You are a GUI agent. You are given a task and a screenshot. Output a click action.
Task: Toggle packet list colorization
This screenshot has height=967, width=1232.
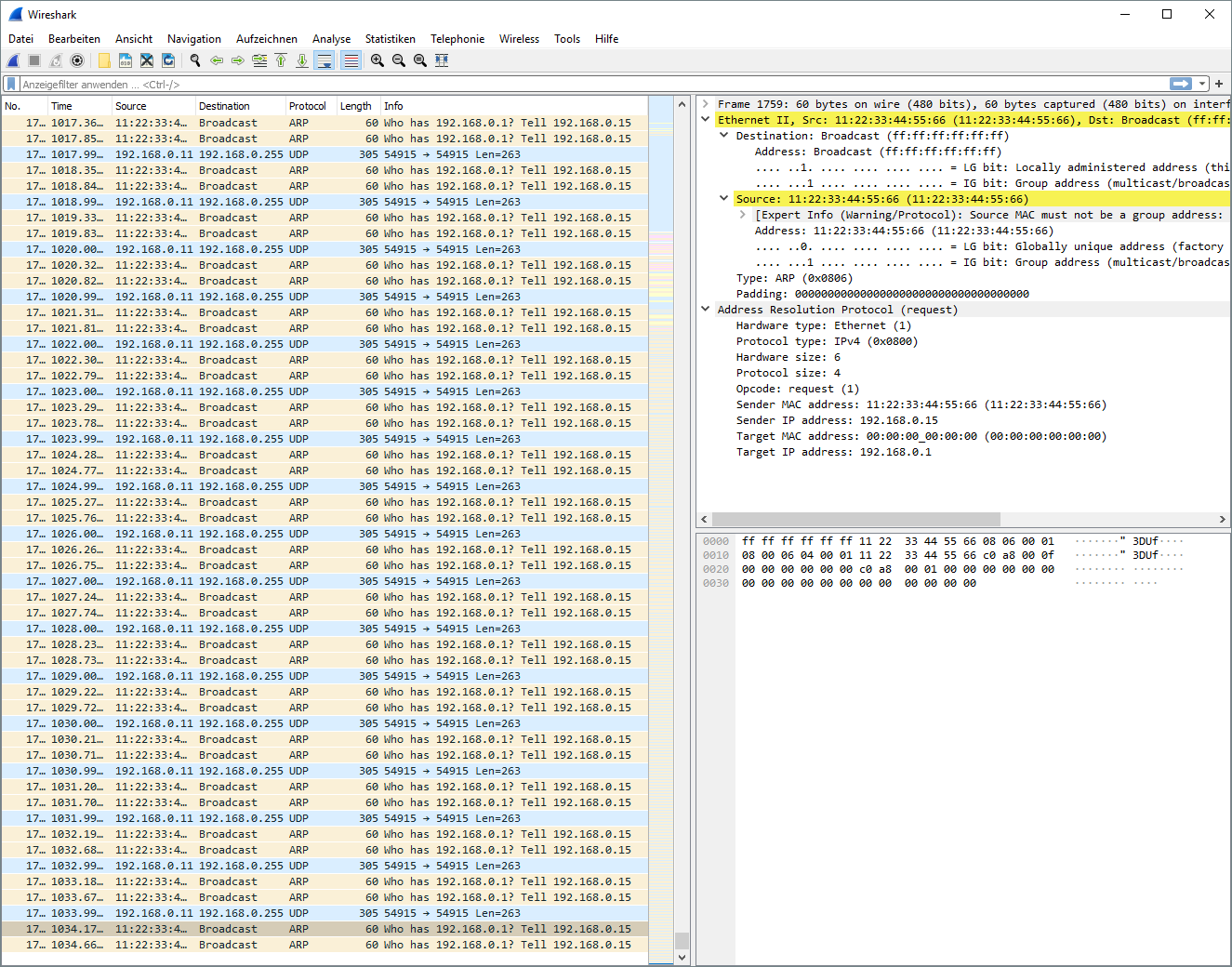click(351, 60)
